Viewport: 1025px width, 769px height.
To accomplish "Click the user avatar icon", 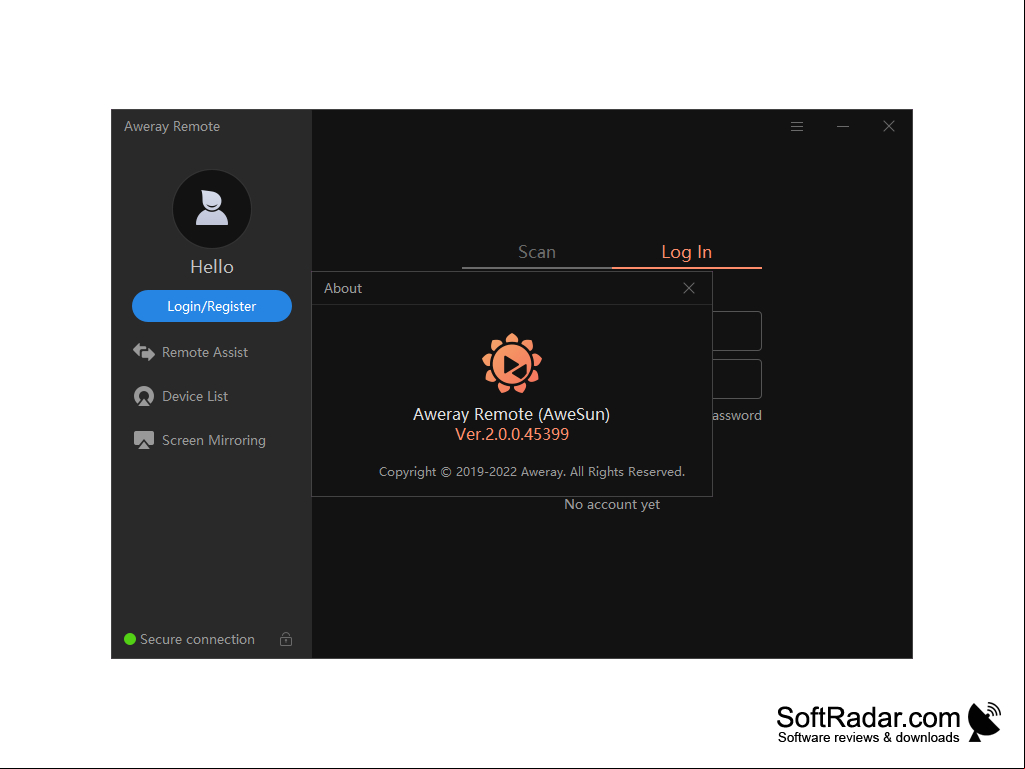I will 212,209.
